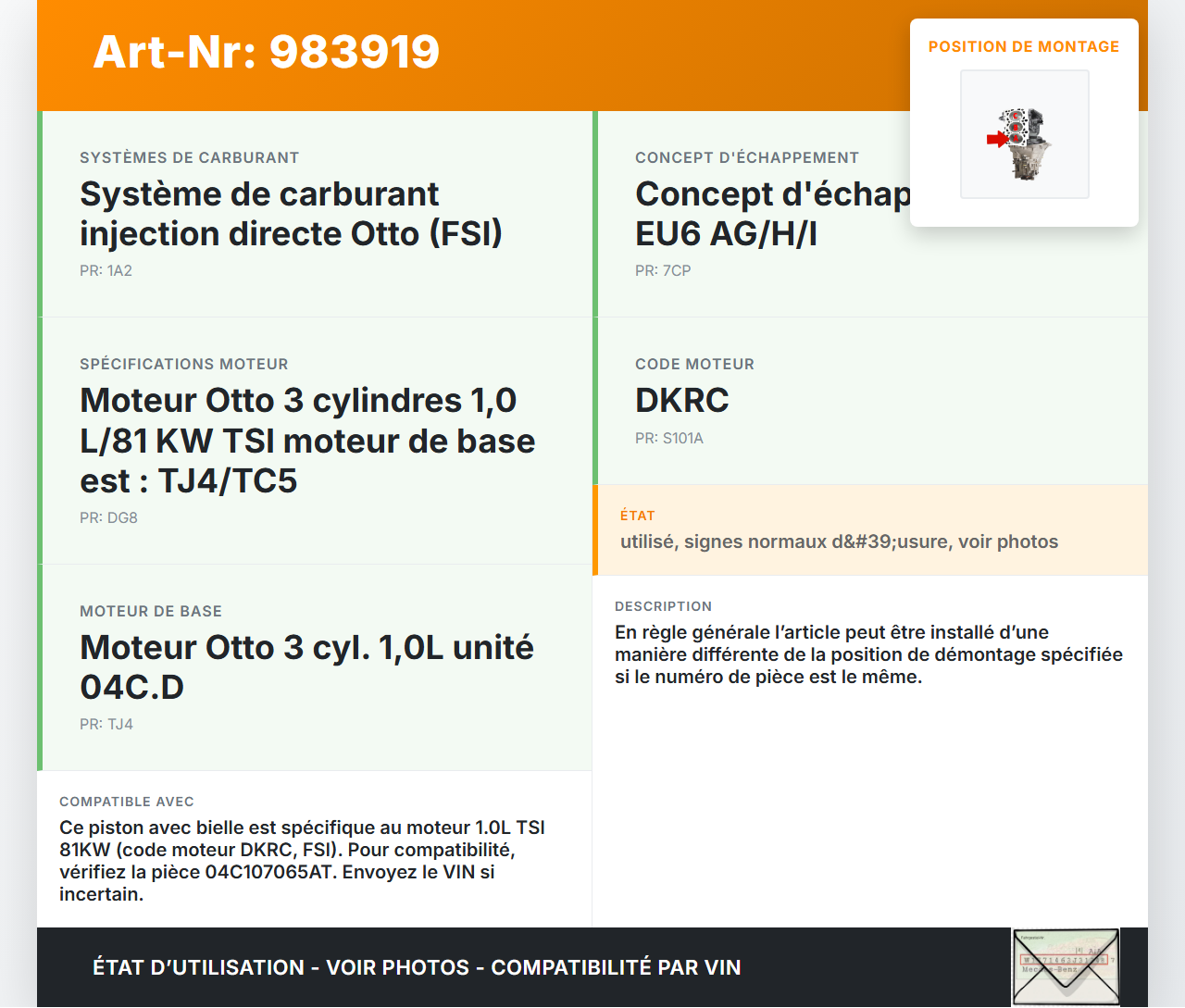
Task: Click the SPÉCIFICATIONS MOTEUR label
Action: pos(184,364)
